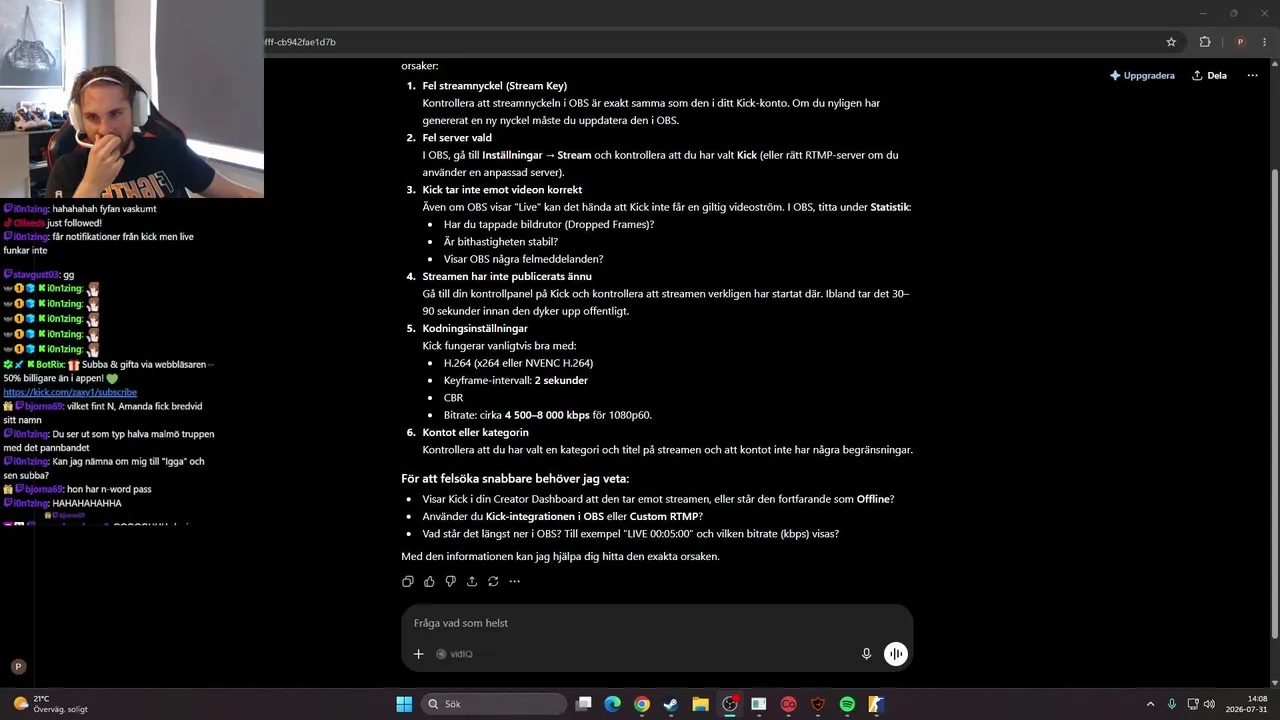Open the volume control in tray

(x=1209, y=704)
